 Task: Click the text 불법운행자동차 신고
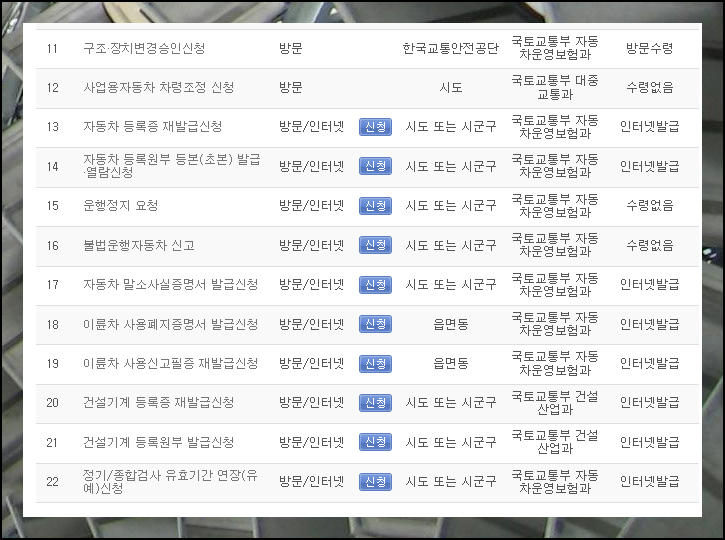click(x=139, y=245)
